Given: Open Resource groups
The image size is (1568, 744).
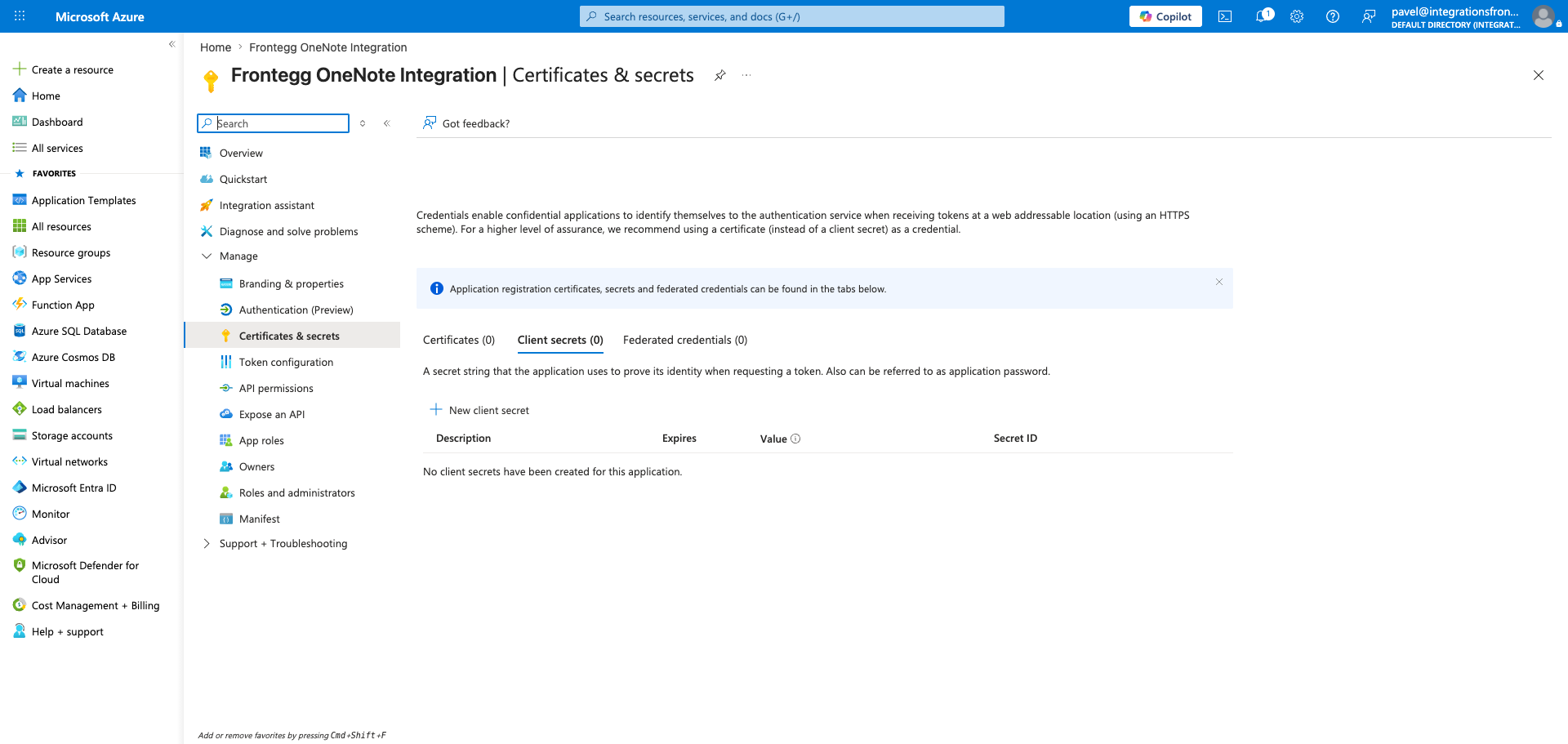Looking at the screenshot, I should coord(71,252).
